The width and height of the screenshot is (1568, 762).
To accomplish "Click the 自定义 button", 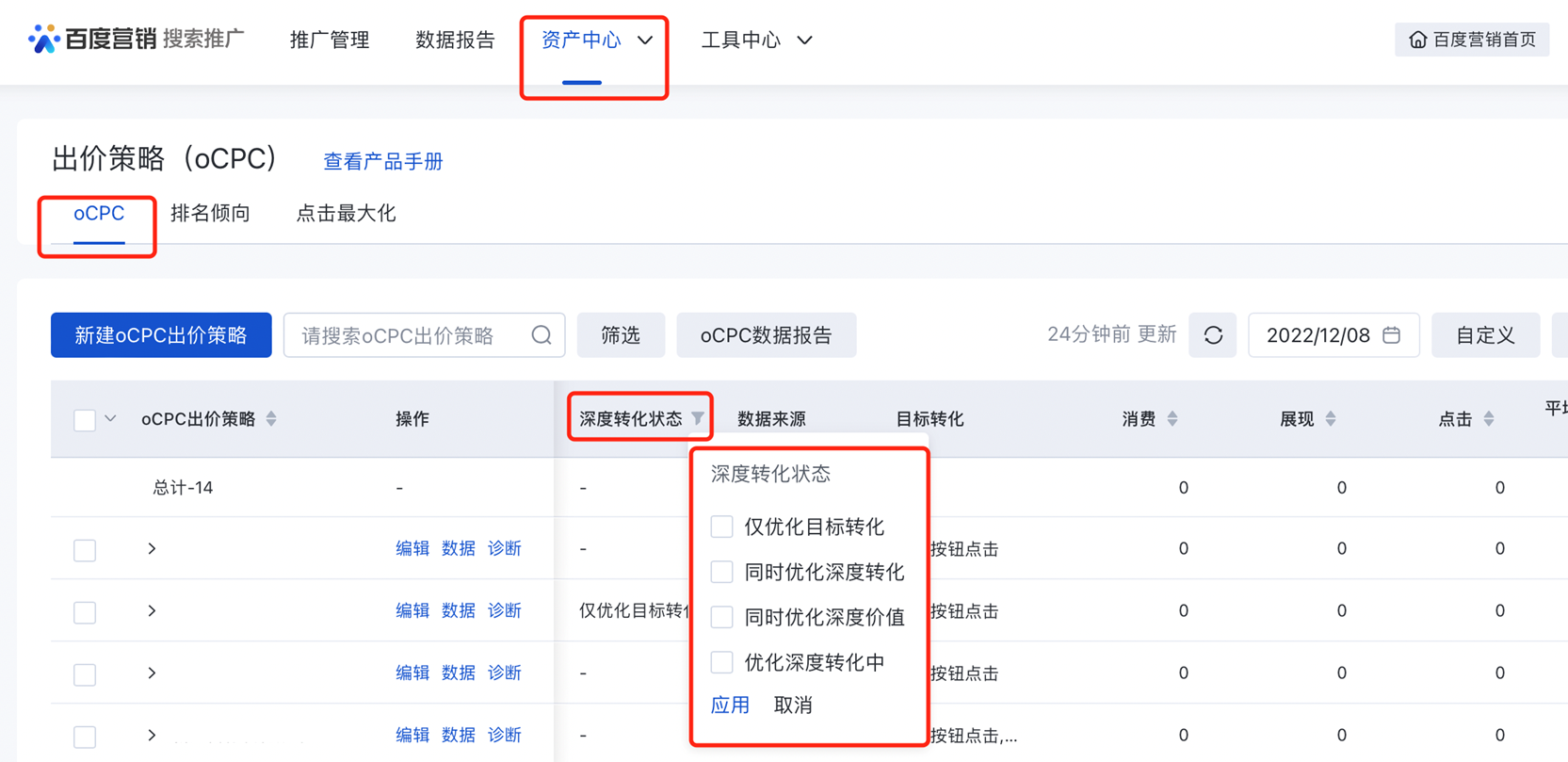I will tap(1485, 335).
